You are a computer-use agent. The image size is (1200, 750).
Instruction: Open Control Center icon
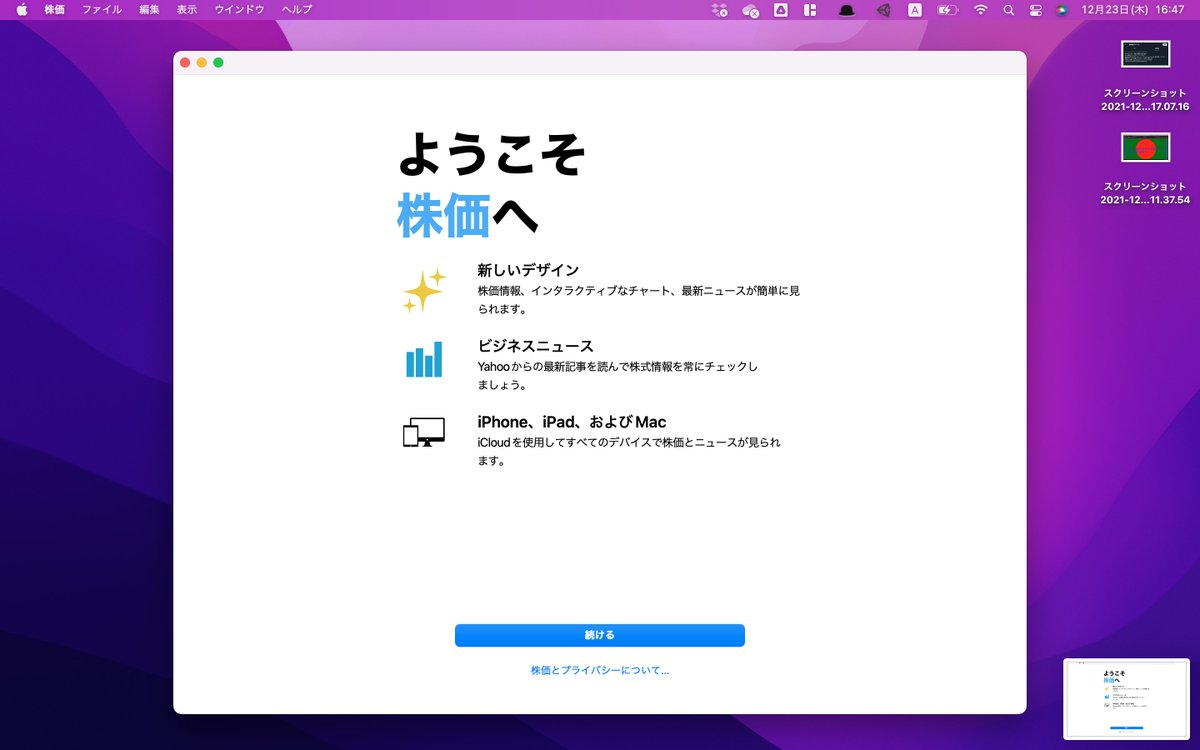1035,9
